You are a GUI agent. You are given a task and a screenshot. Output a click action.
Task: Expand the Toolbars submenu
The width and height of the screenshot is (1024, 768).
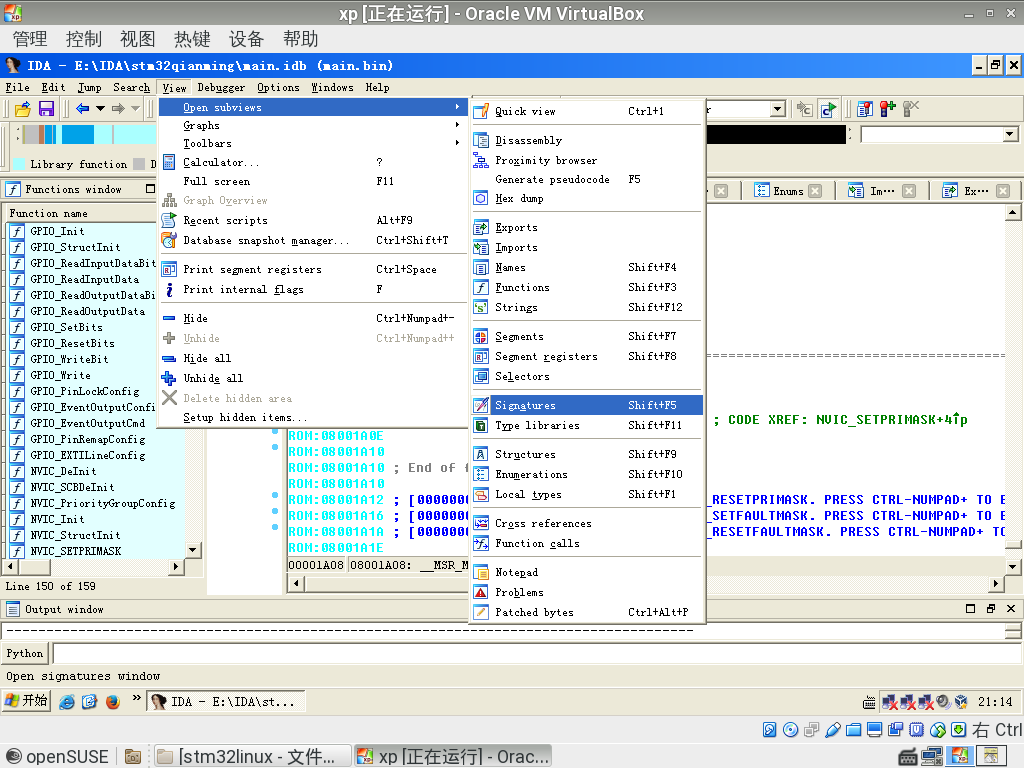pos(313,144)
